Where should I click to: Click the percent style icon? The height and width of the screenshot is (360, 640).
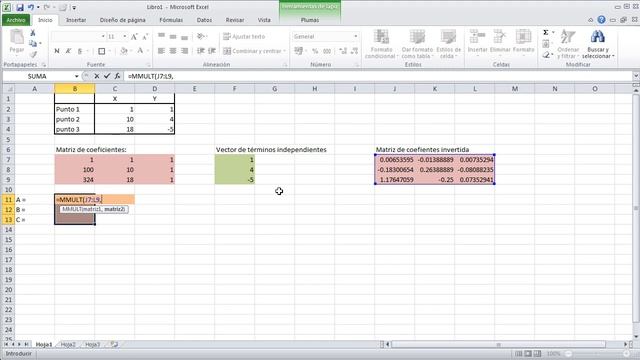pos(315,51)
